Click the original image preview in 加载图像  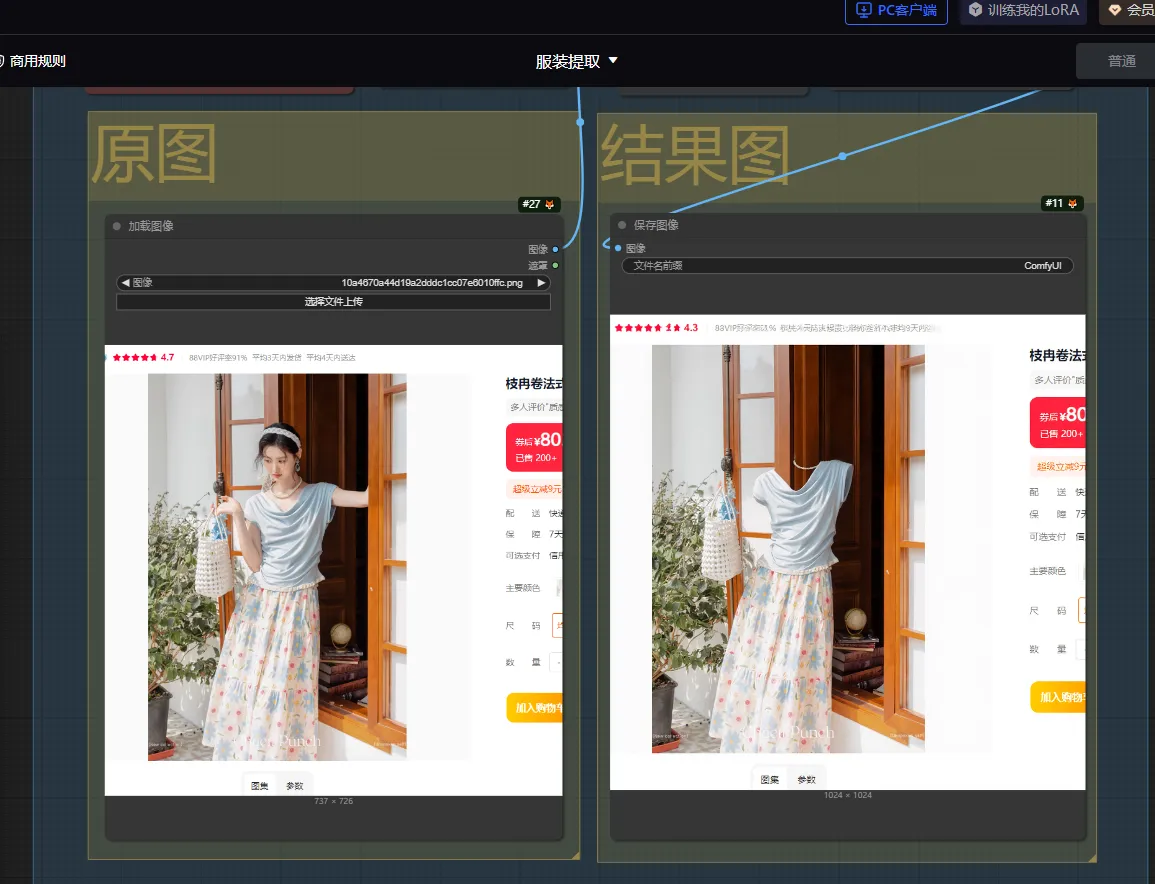(334, 570)
